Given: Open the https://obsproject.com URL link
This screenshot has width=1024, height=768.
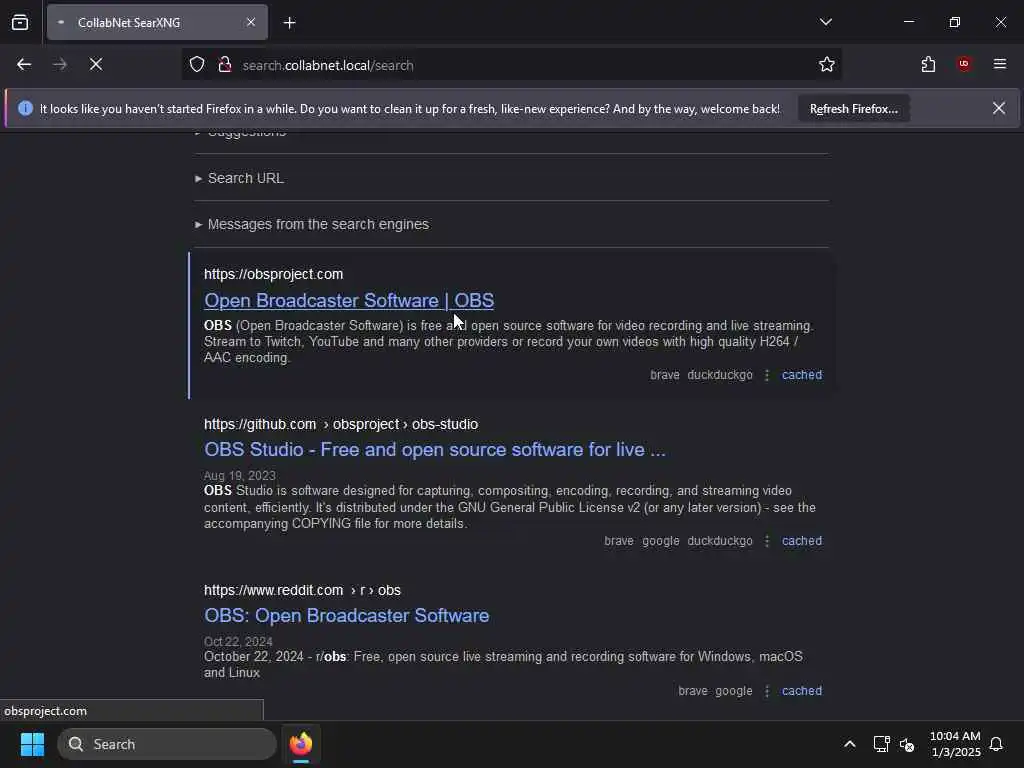Looking at the screenshot, I should (273, 274).
